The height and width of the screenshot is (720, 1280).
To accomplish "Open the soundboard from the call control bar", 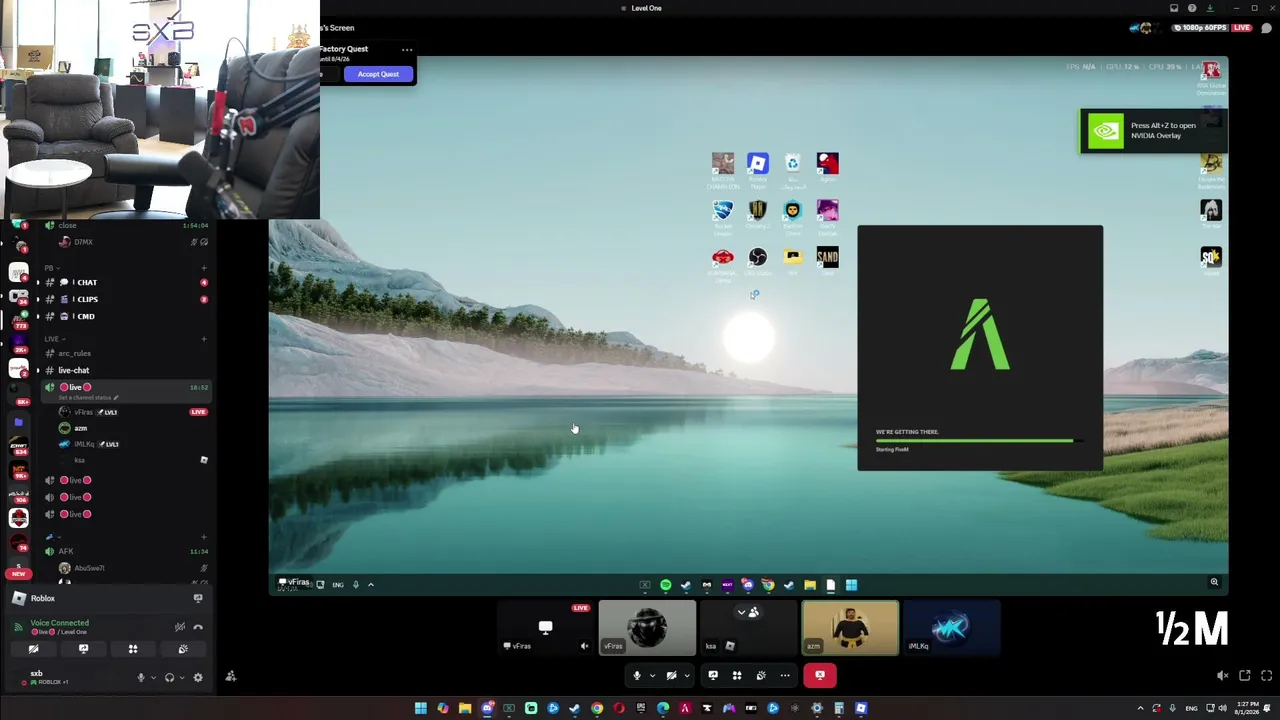I will point(761,676).
